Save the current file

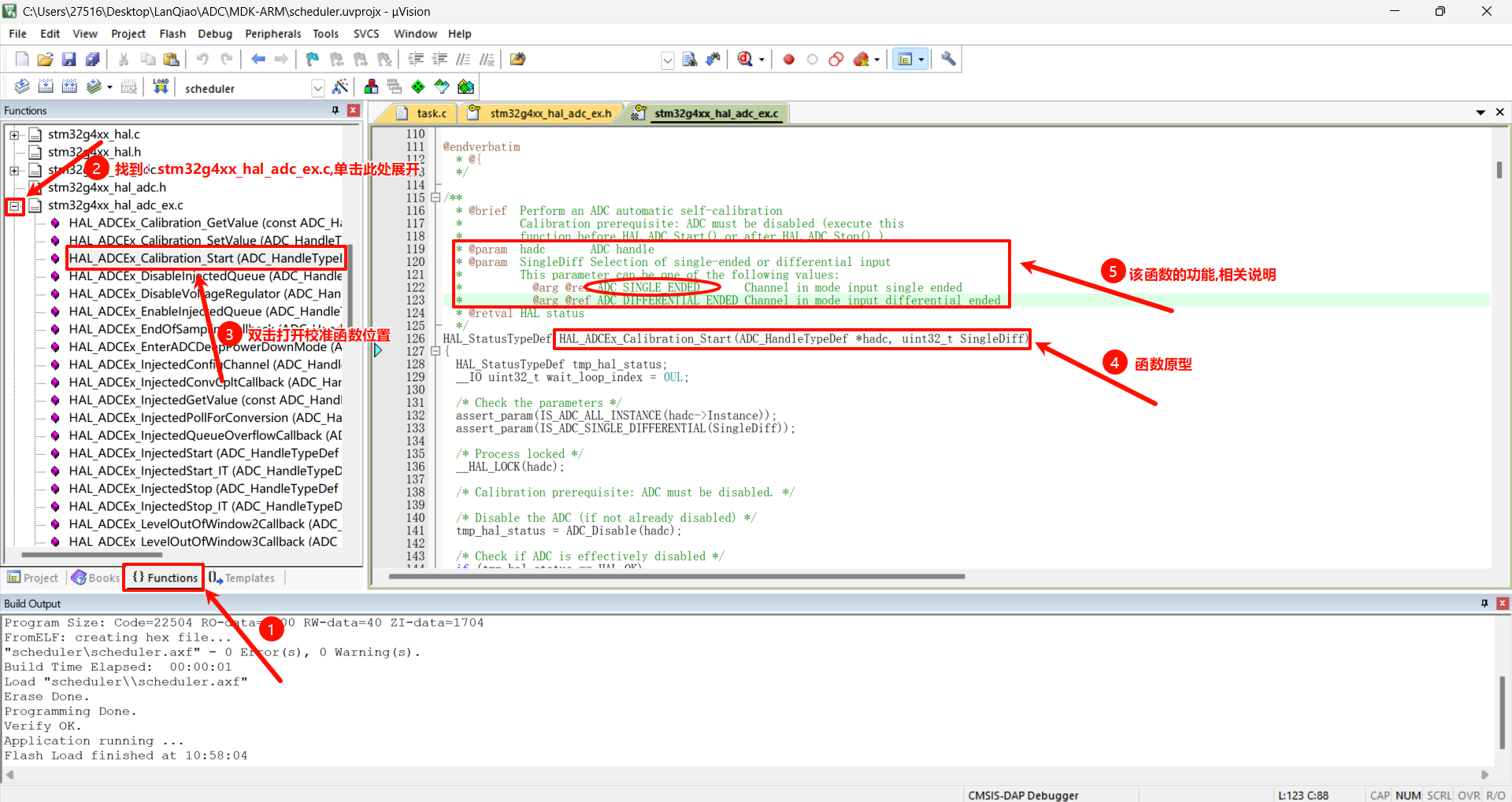coord(69,59)
